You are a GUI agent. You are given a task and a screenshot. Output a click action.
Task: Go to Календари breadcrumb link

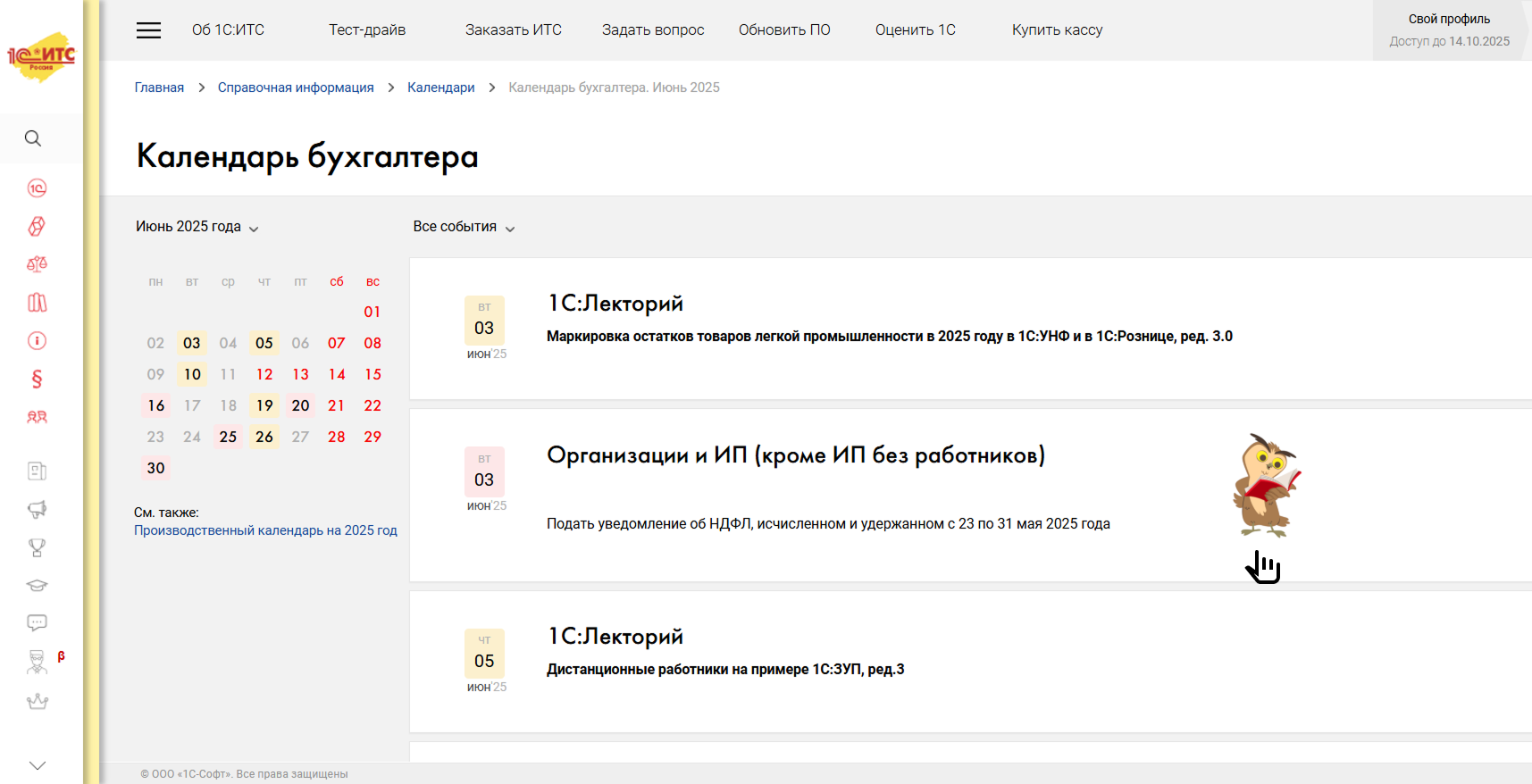441,88
